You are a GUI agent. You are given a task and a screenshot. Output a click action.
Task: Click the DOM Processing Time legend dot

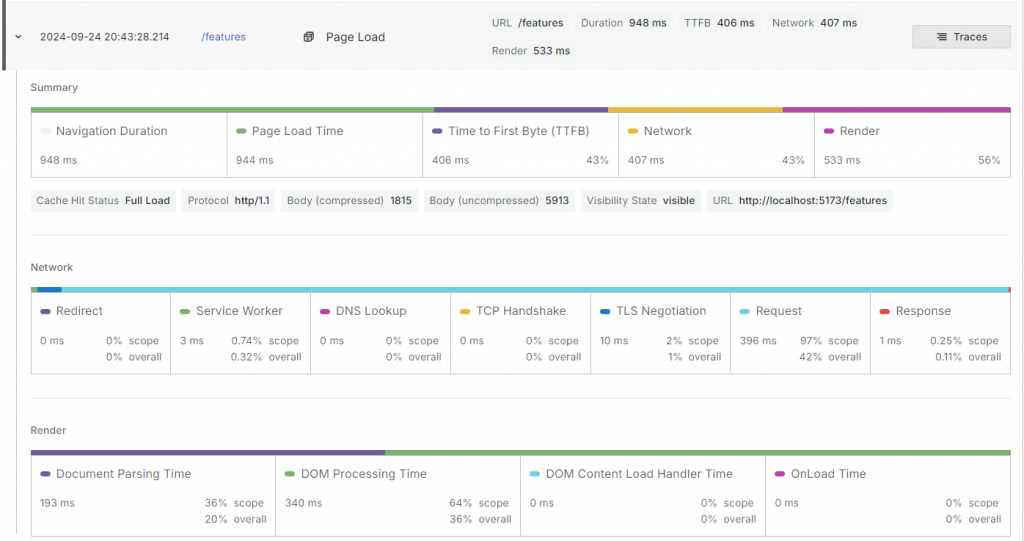290,474
